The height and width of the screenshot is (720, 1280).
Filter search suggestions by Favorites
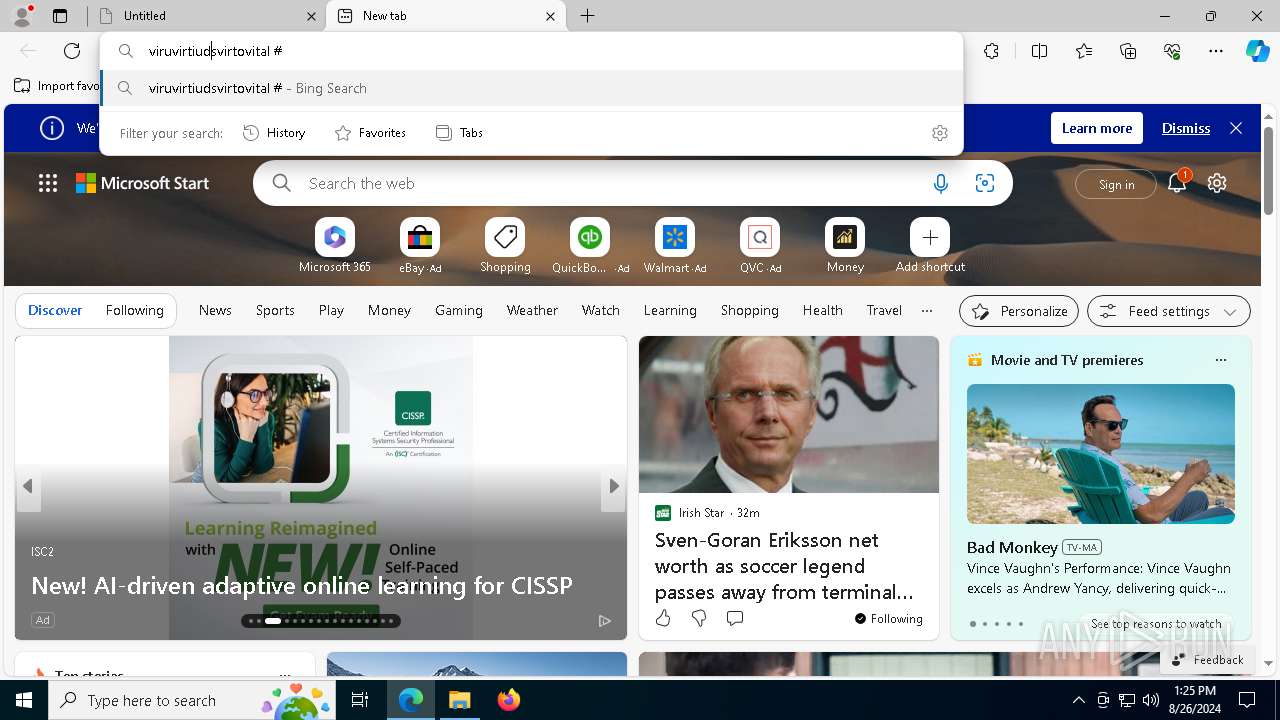(370, 133)
